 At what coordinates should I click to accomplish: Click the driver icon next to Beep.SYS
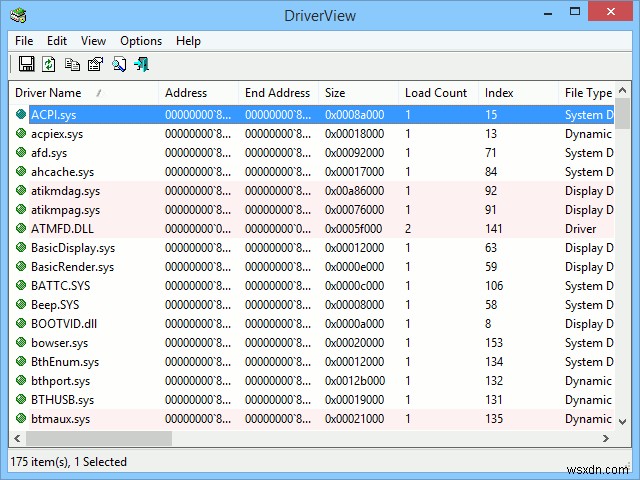pos(21,304)
